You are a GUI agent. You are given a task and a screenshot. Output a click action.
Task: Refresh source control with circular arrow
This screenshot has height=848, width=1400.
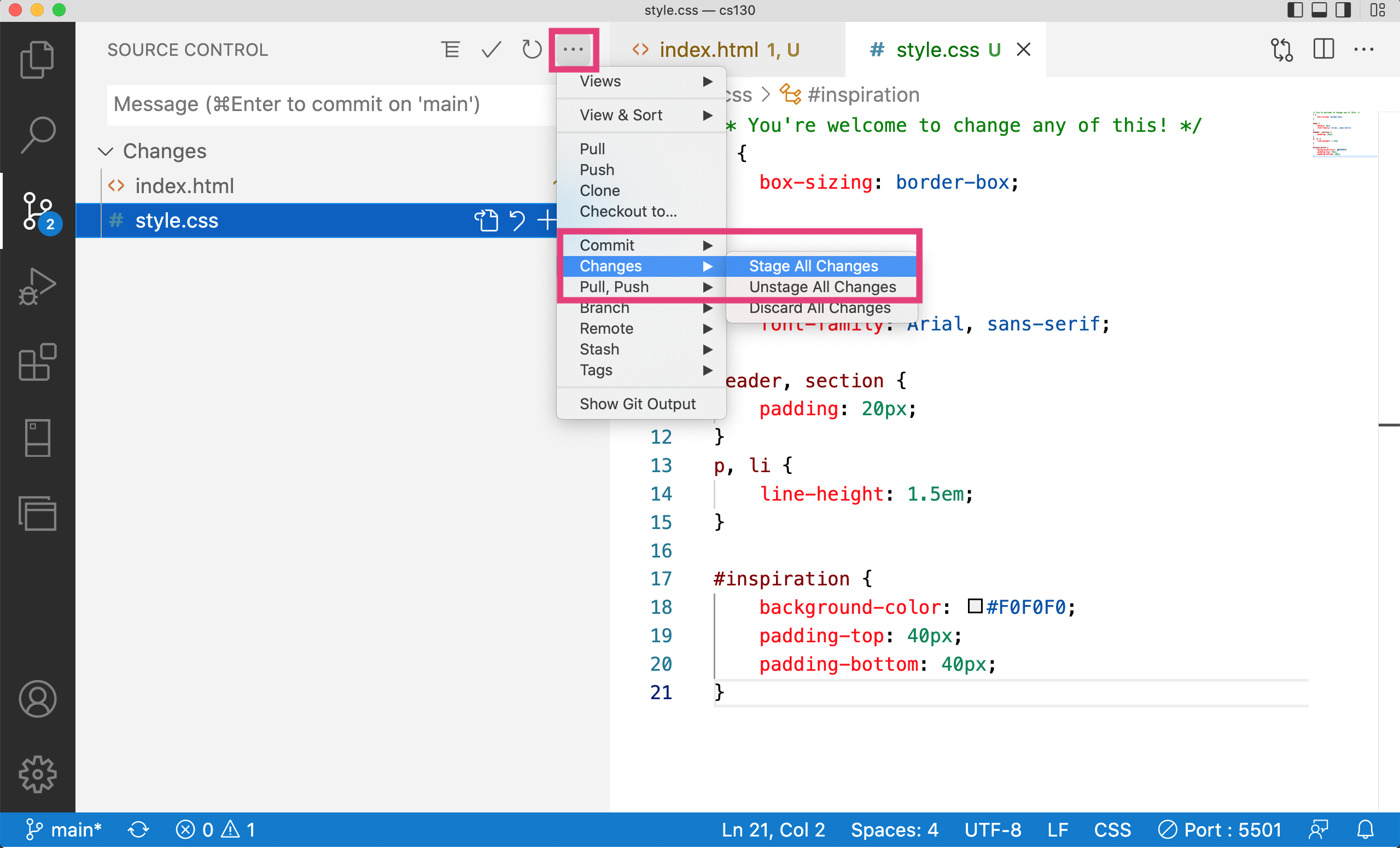pos(531,50)
